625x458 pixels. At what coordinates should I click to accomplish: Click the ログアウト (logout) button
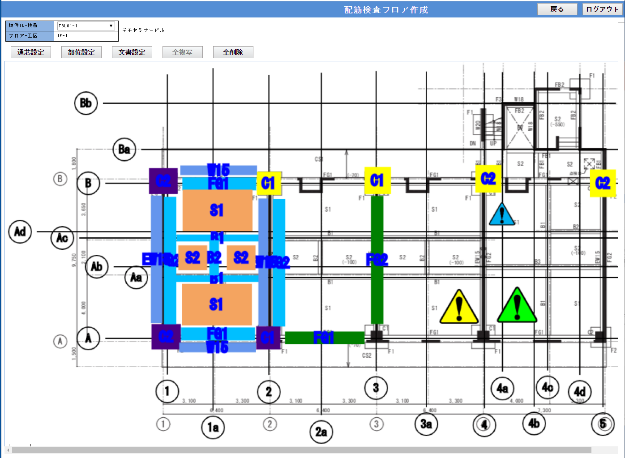[x=601, y=9]
